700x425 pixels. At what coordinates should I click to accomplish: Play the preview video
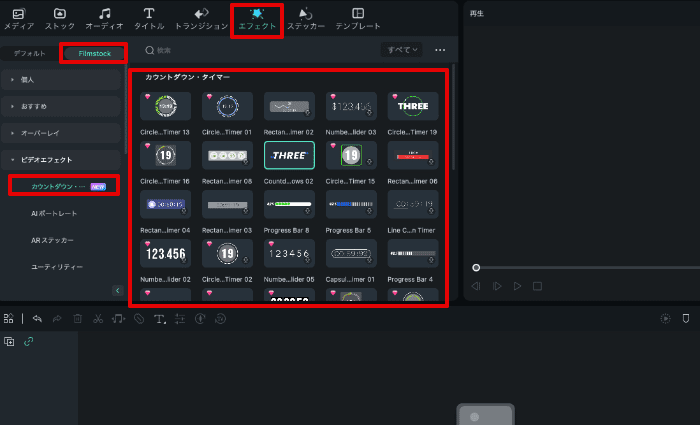click(517, 286)
